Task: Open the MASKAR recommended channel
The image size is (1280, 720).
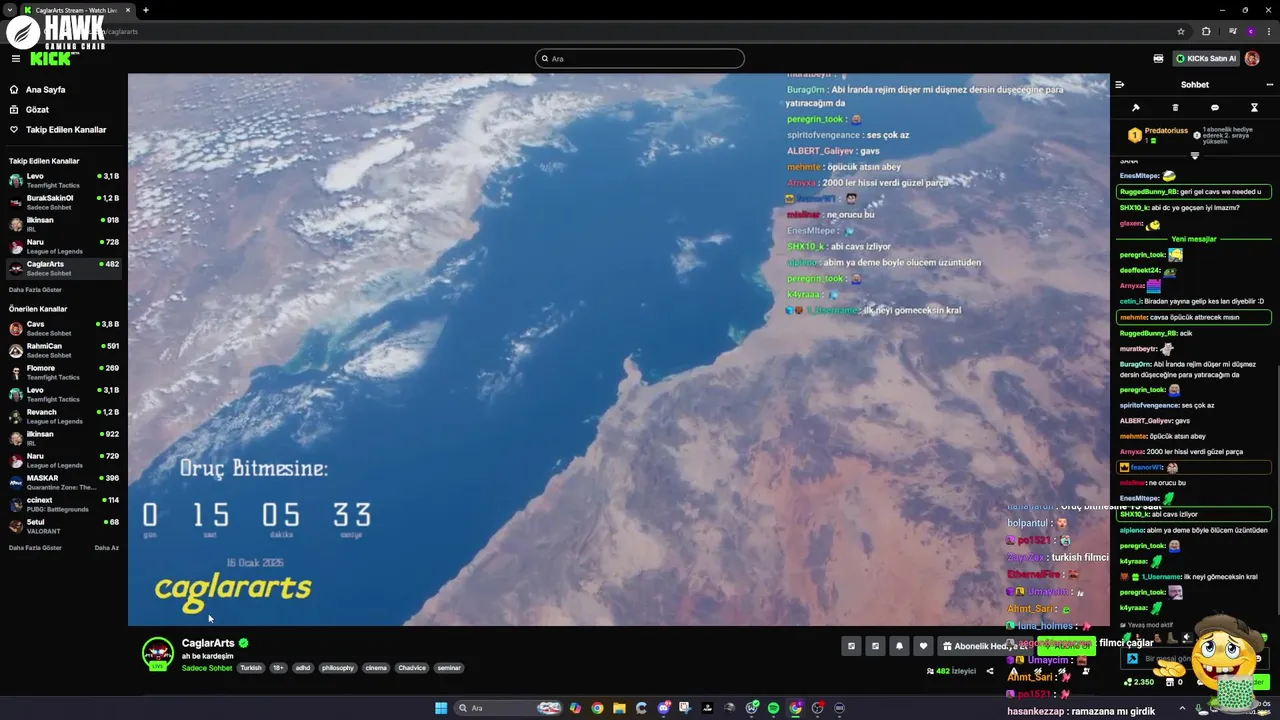Action: [64, 482]
